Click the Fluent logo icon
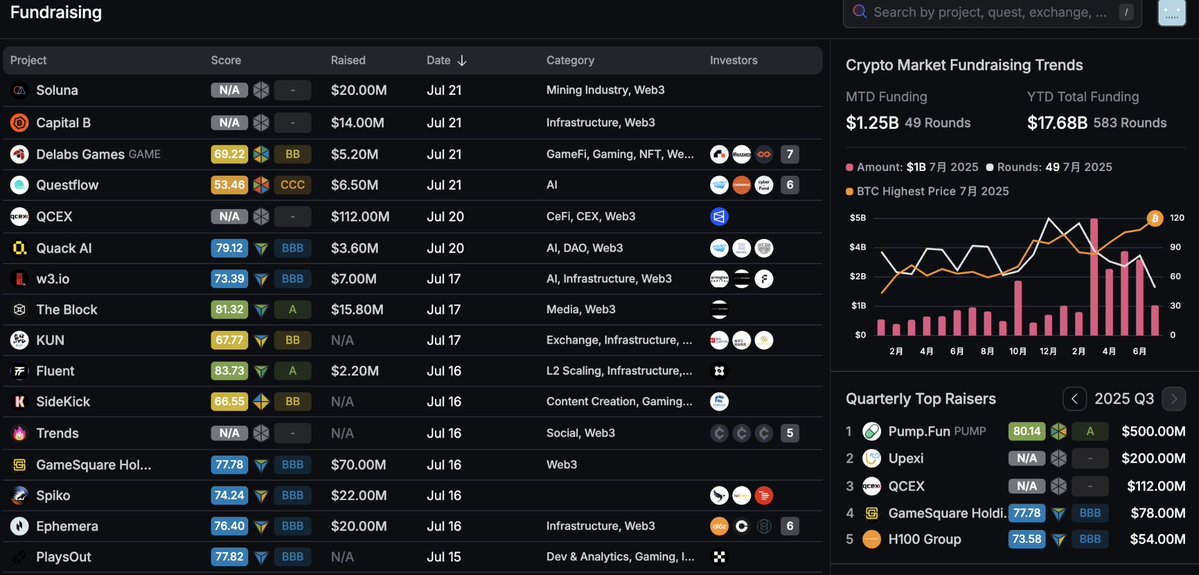This screenshot has width=1199, height=575. (19, 371)
